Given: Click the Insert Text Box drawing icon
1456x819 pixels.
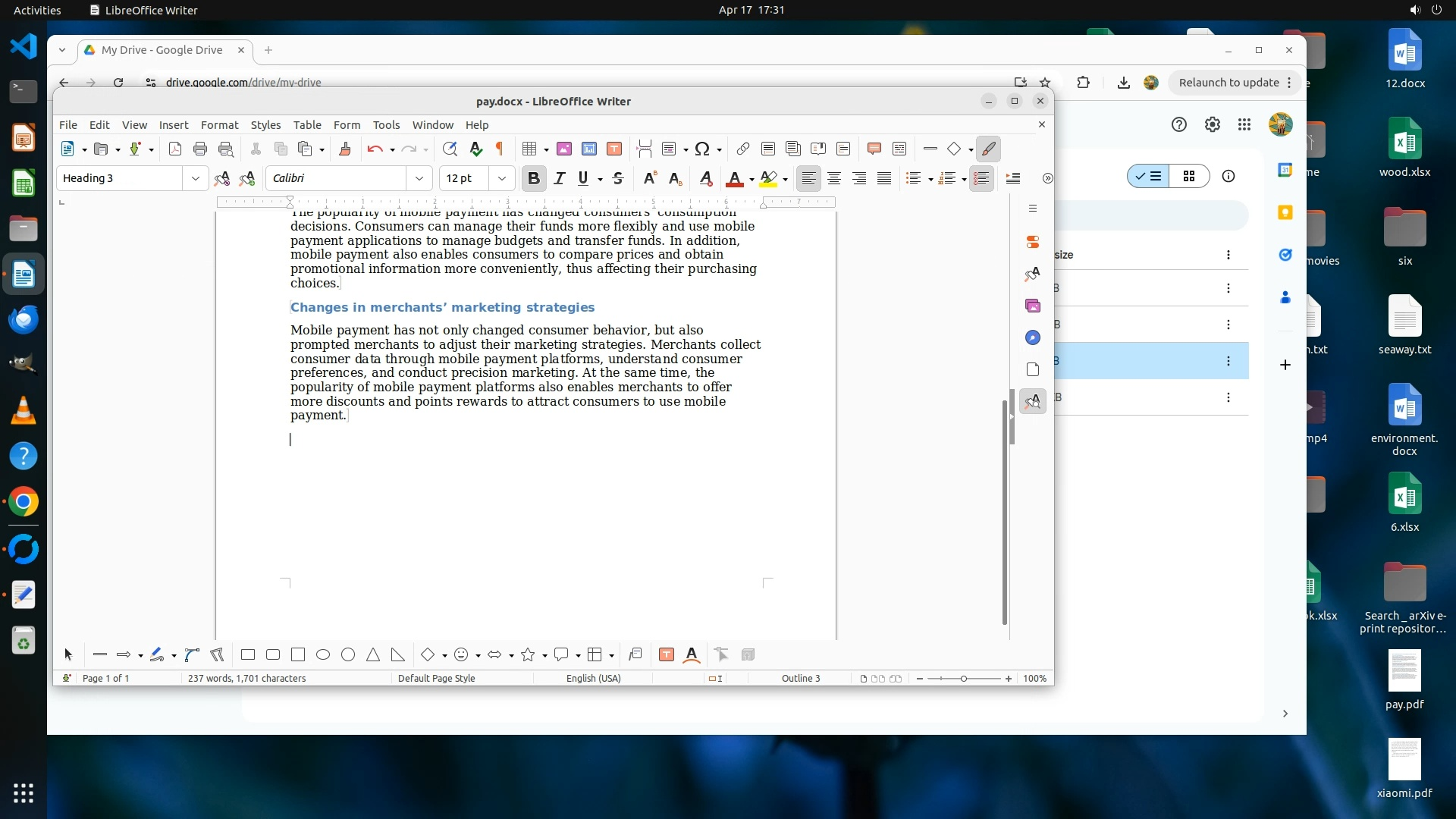Looking at the screenshot, I should 667,654.
